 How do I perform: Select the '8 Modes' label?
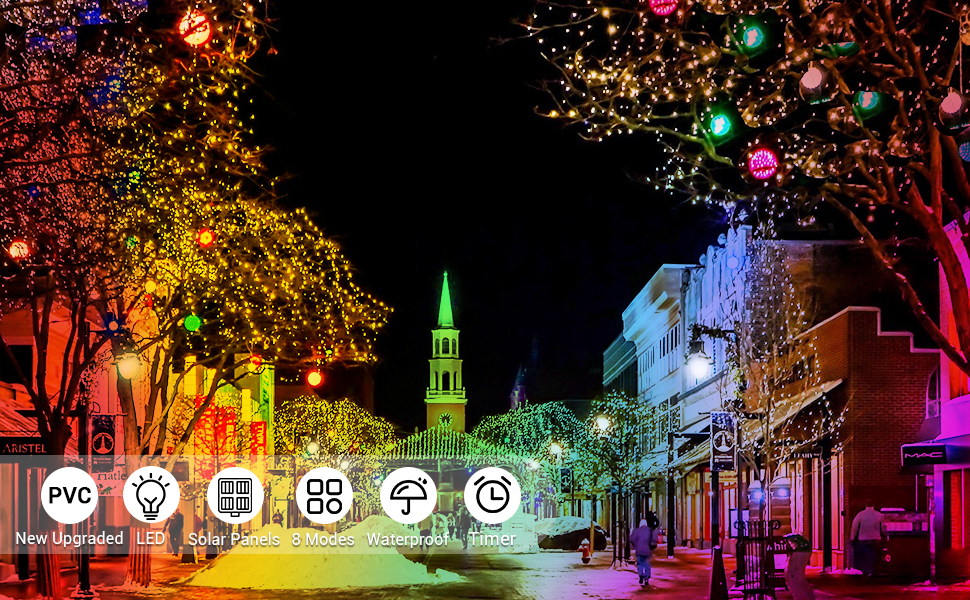coord(324,539)
